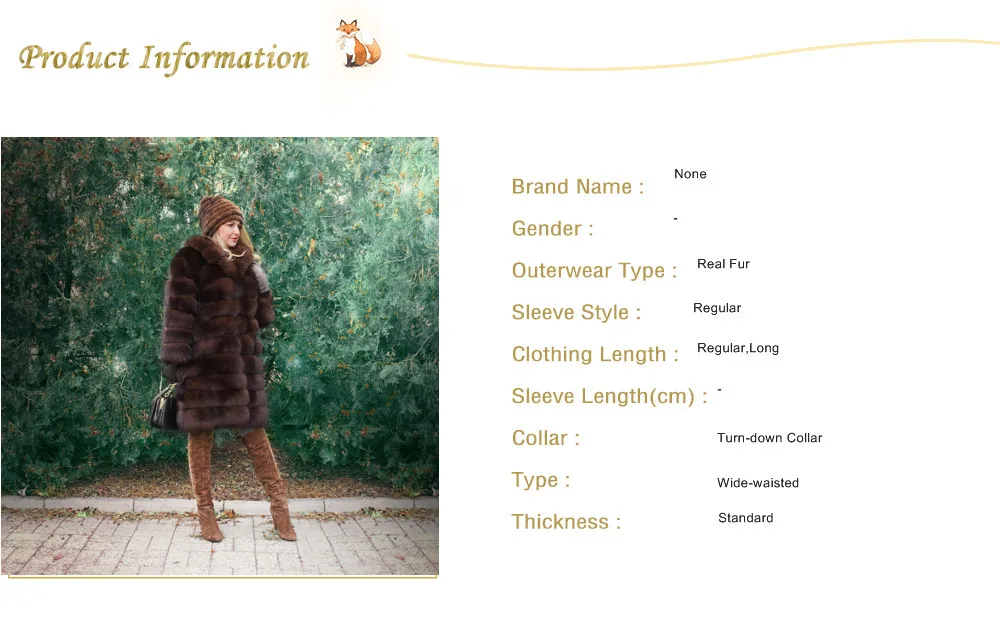Screen dimensions: 1000x631
Task: Open the fur coat product photo
Action: click(x=220, y=356)
